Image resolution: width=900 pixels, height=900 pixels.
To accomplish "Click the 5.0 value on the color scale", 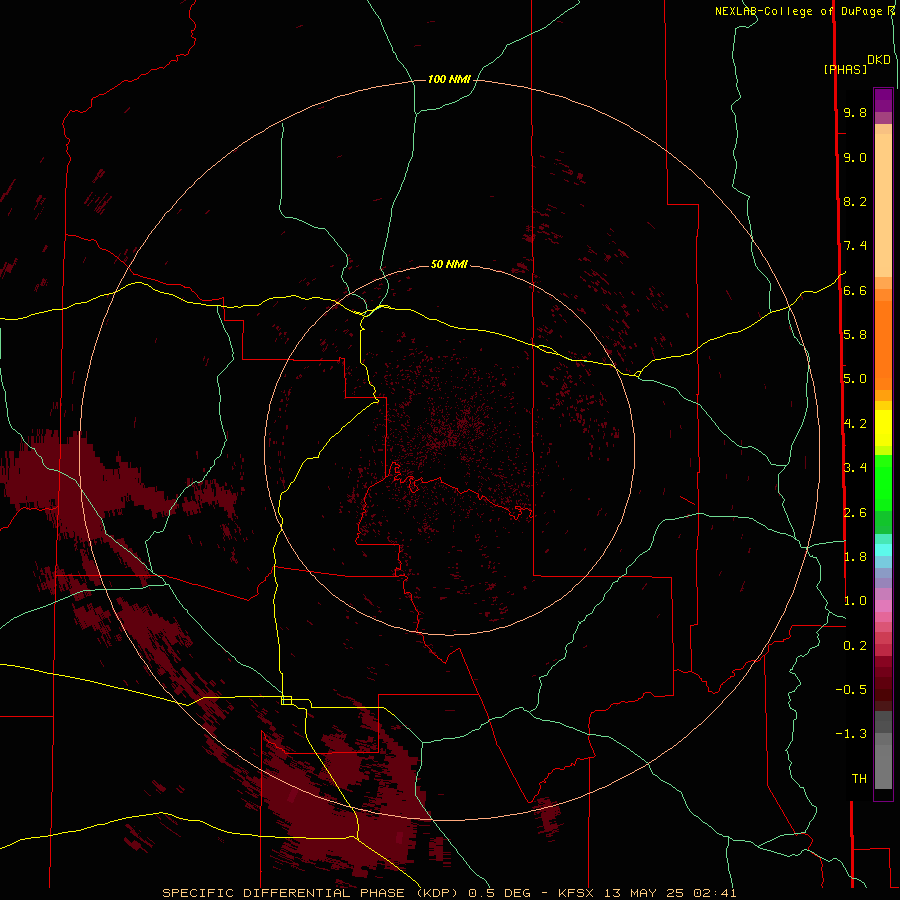I will pos(855,379).
